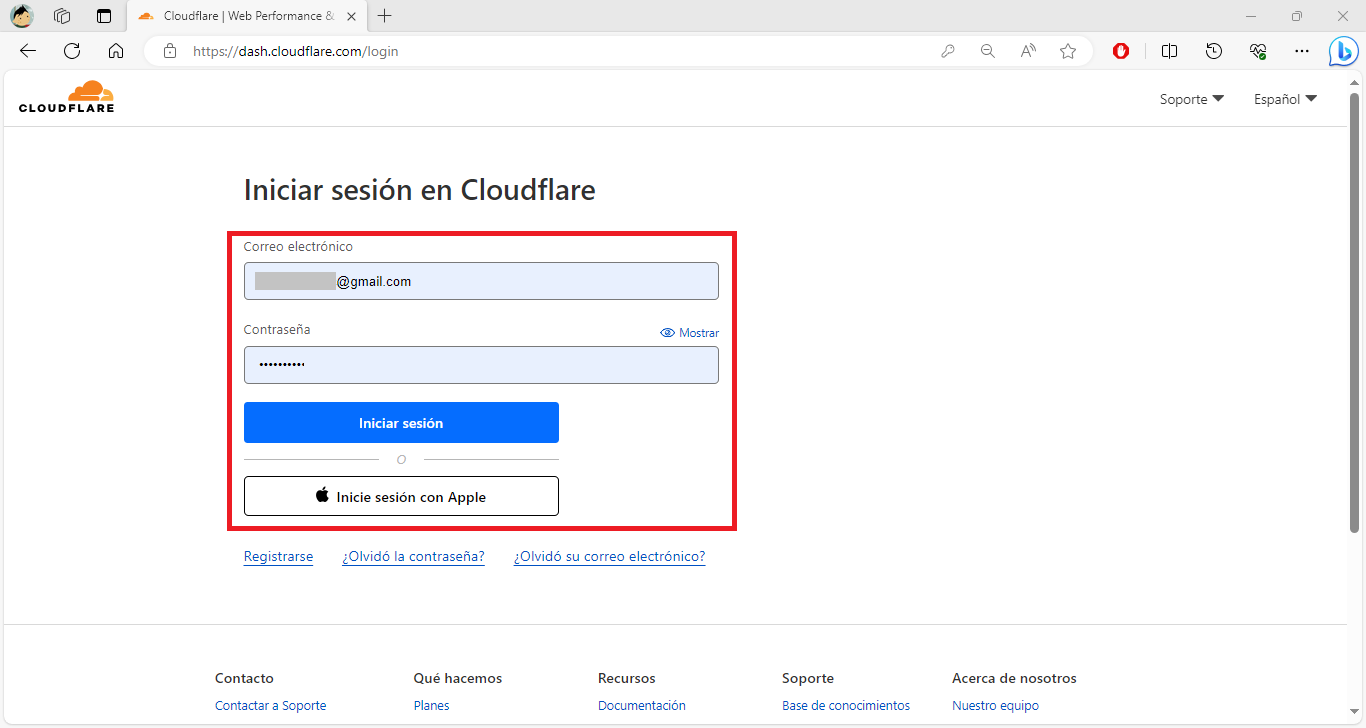The width and height of the screenshot is (1366, 728).
Task: Open the Registrarse link
Action: 278,556
